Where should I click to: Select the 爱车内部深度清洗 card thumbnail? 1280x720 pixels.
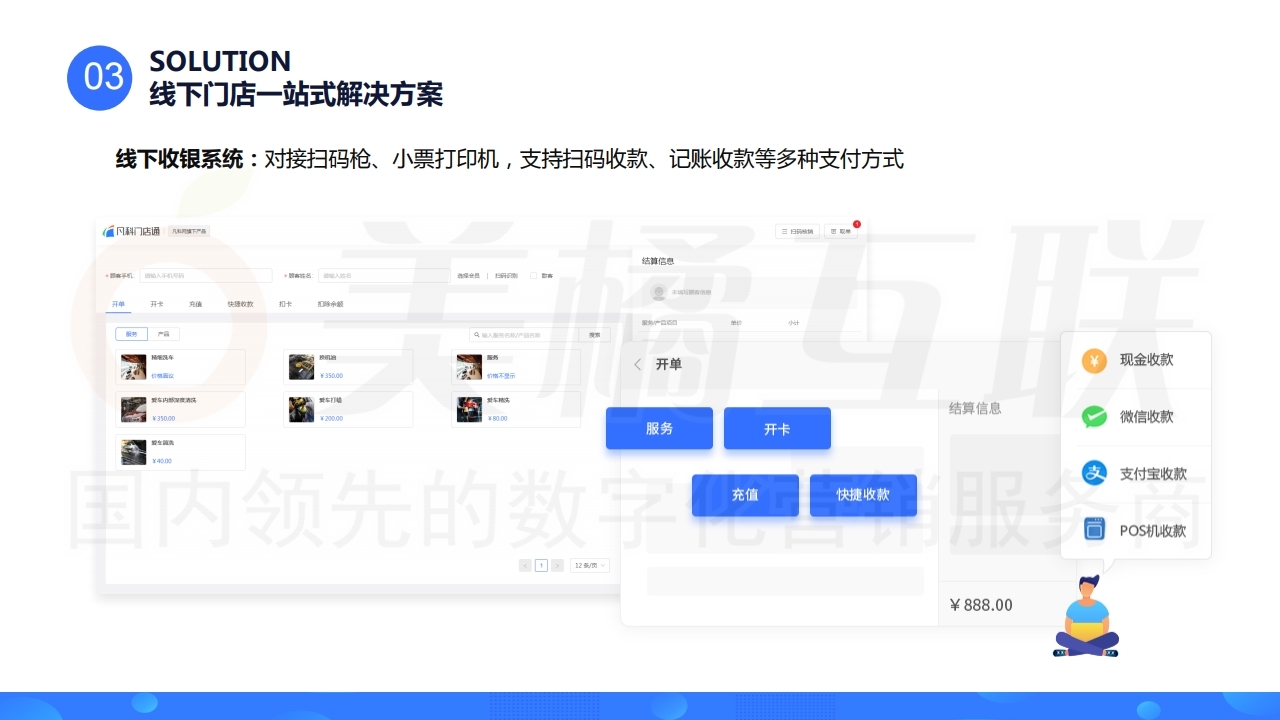pos(133,410)
